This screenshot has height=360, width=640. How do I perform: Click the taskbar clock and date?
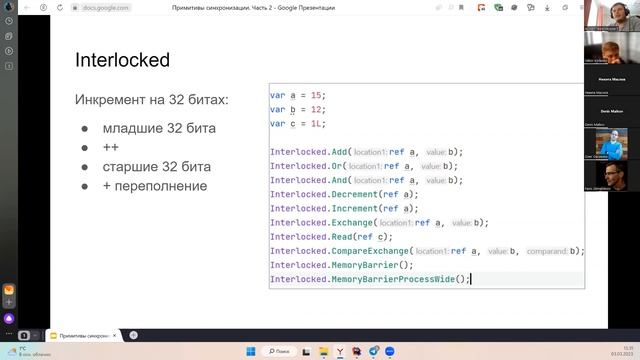click(x=622, y=351)
